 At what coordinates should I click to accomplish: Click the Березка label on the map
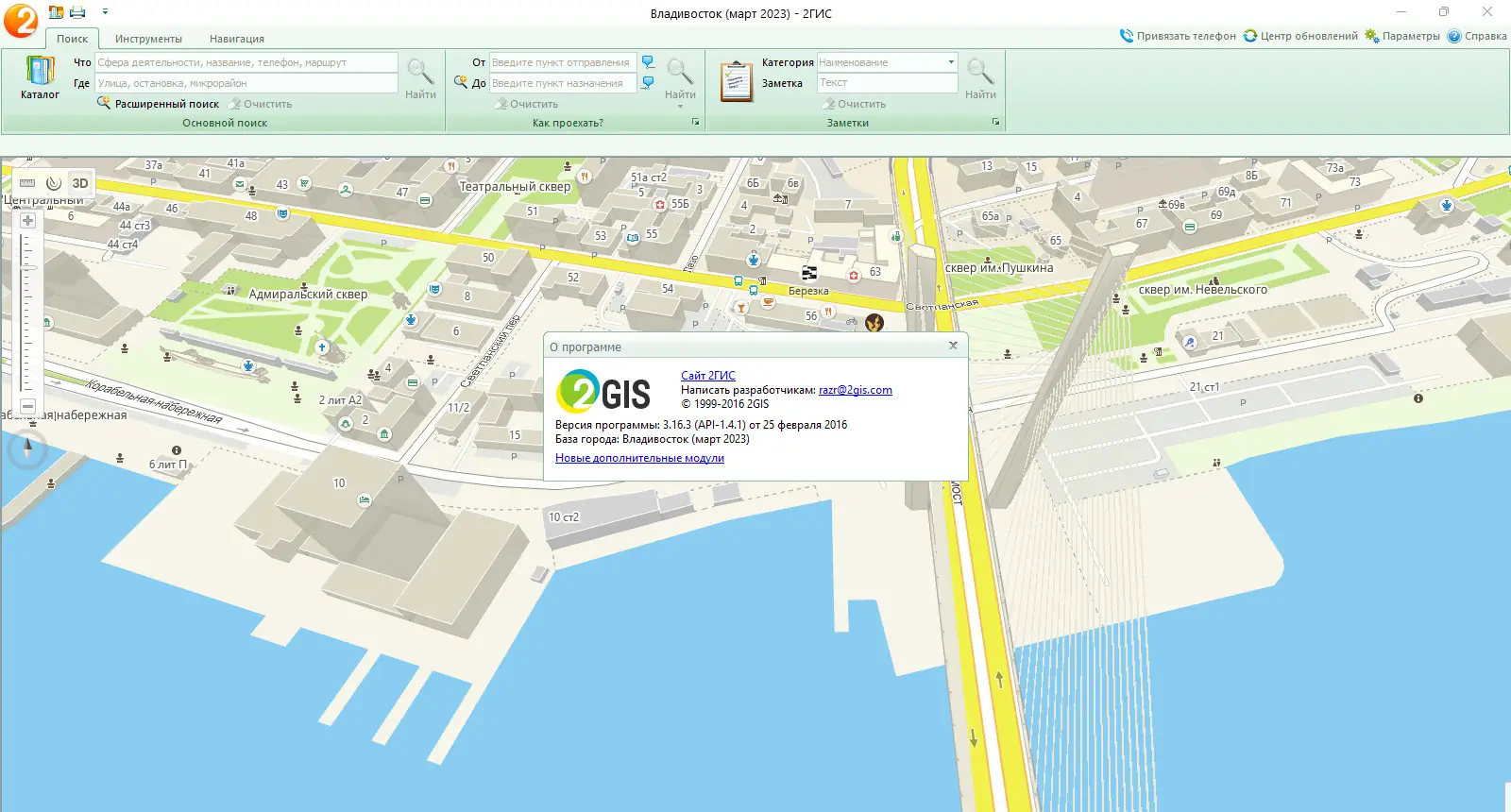tap(808, 291)
